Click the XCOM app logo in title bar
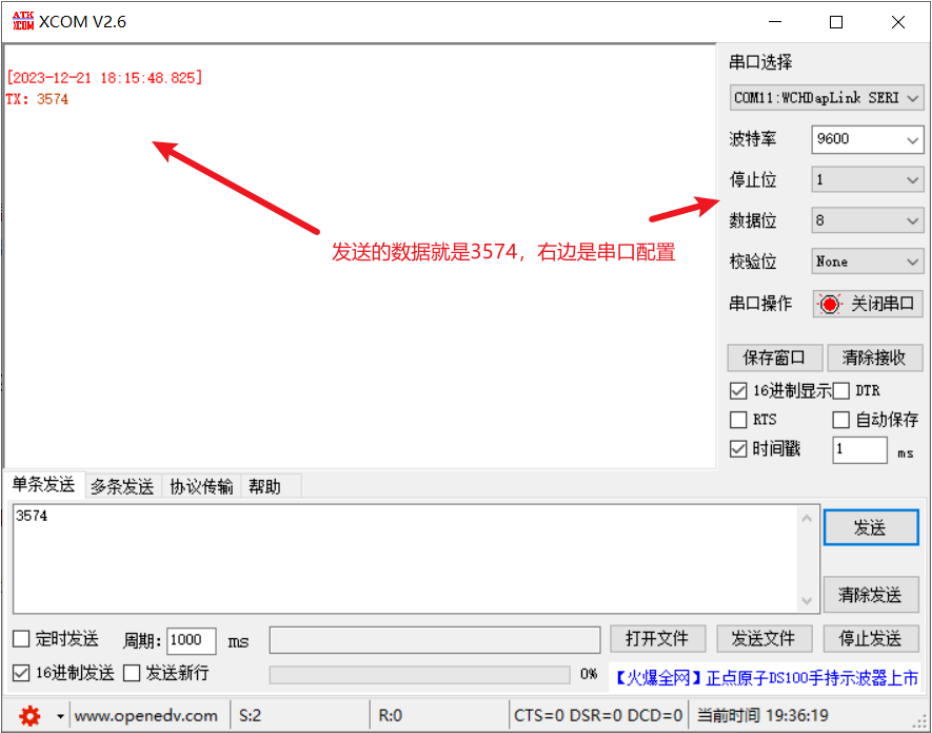 [x=22, y=21]
